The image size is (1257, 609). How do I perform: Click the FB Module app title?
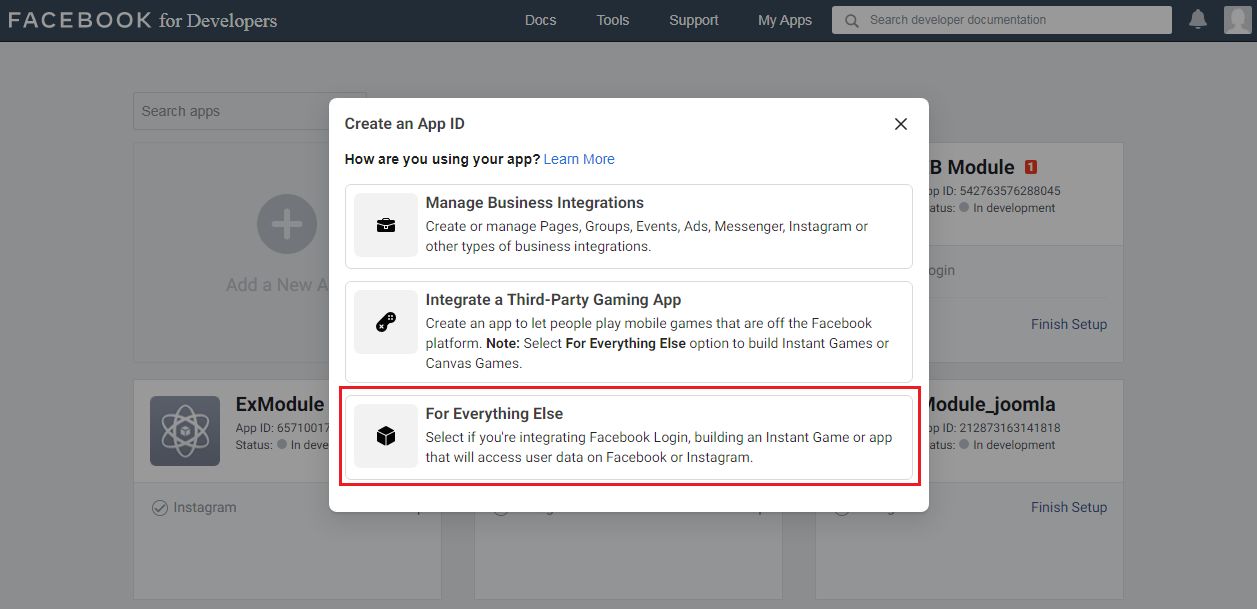pyautogui.click(x=972, y=167)
